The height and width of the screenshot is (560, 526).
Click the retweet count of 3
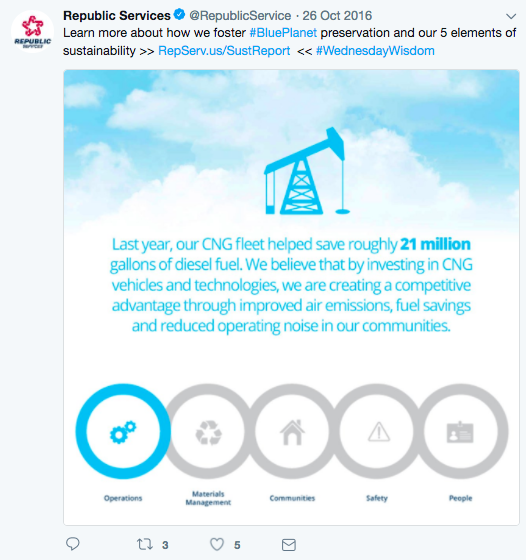coord(165,545)
